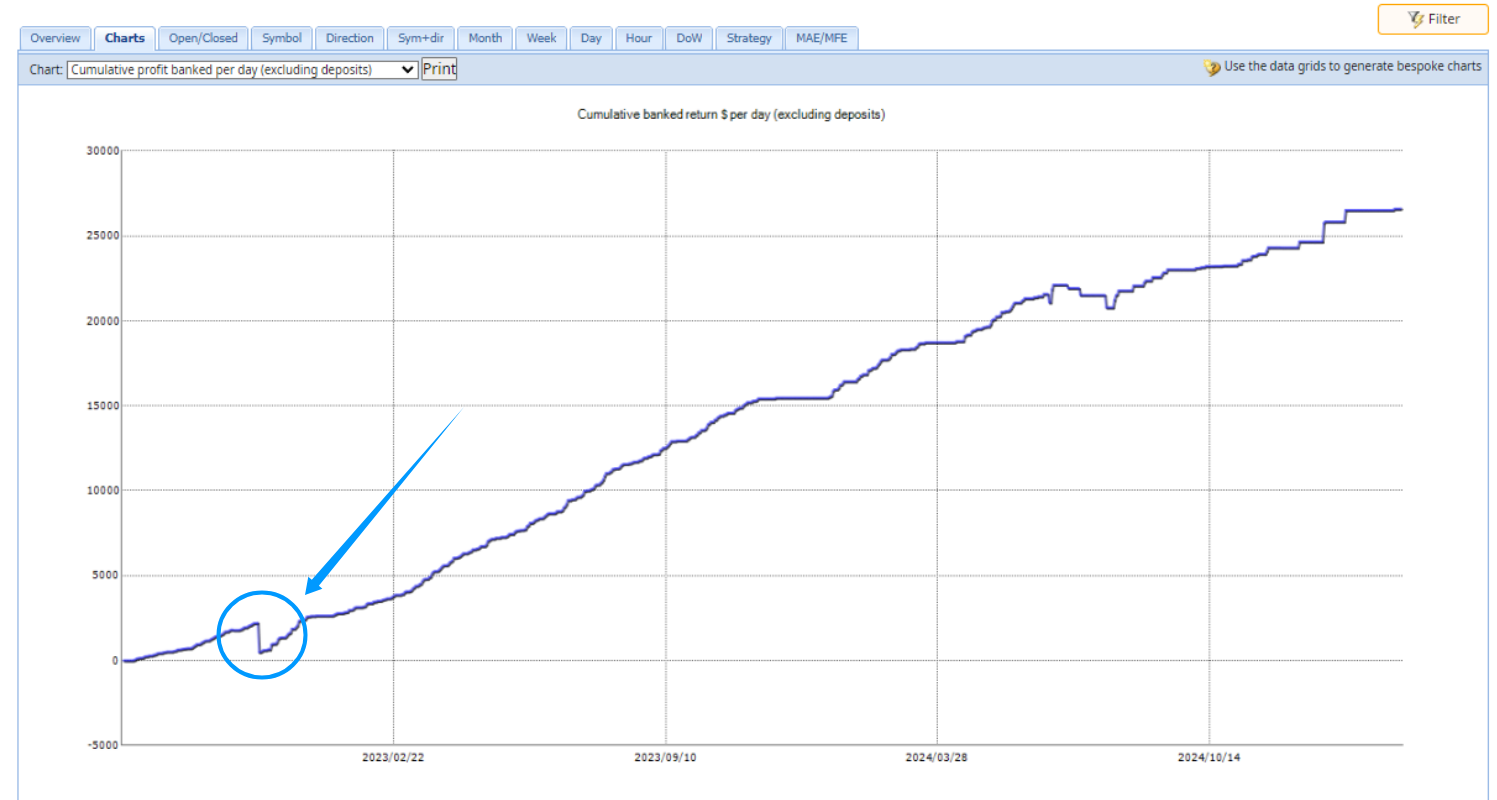This screenshot has width=1497, height=800.
Task: Click the circled drawdown dip on the chart
Action: [260, 636]
